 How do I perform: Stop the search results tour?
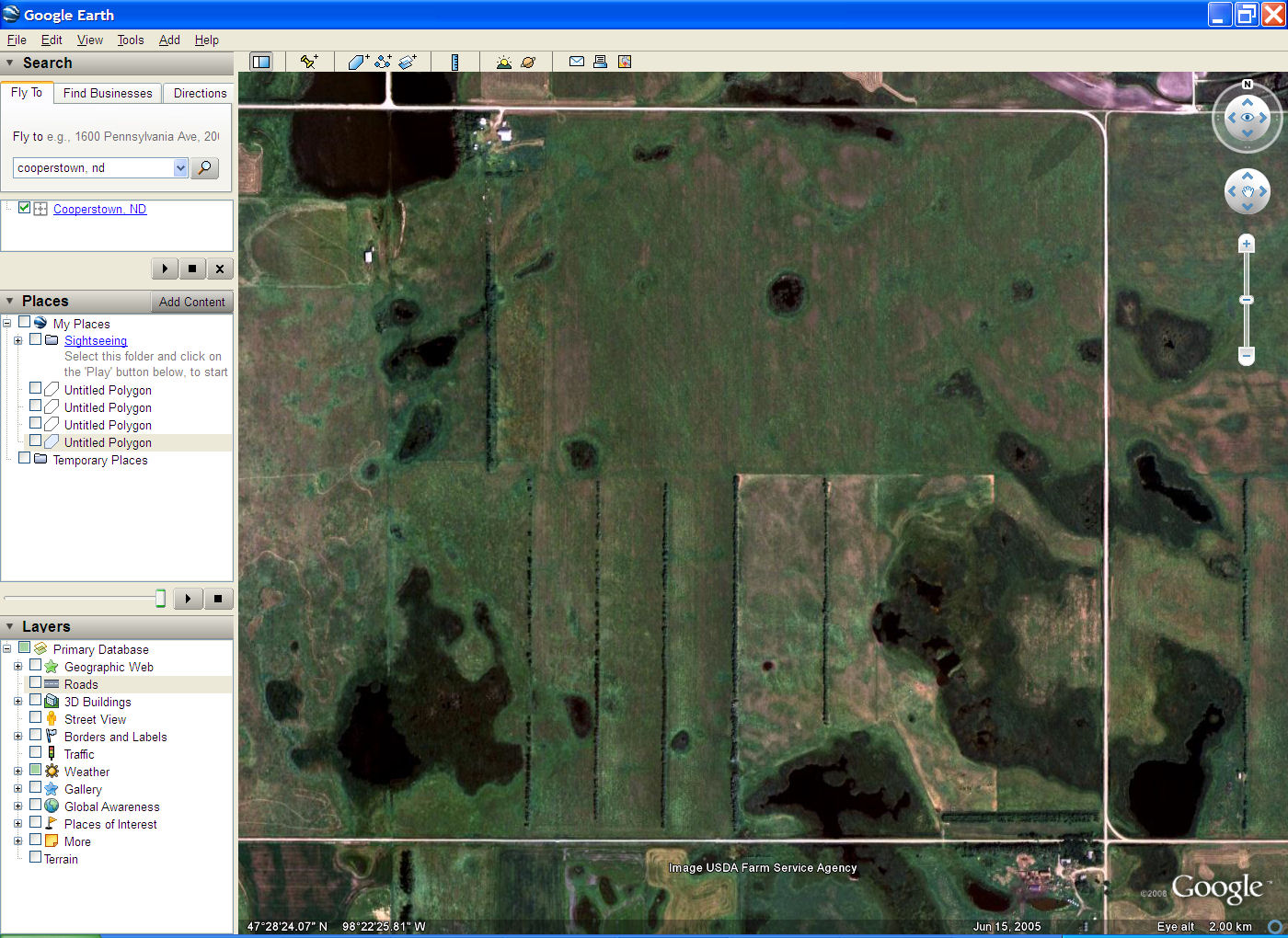pos(191,269)
